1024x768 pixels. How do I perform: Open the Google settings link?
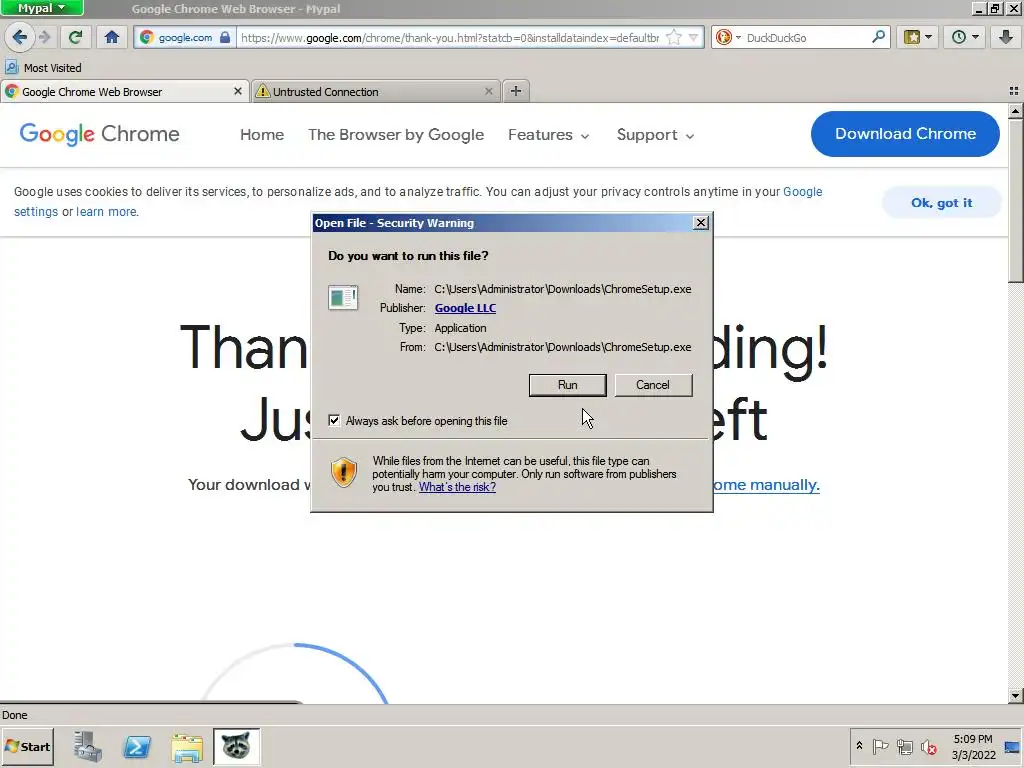[803, 192]
